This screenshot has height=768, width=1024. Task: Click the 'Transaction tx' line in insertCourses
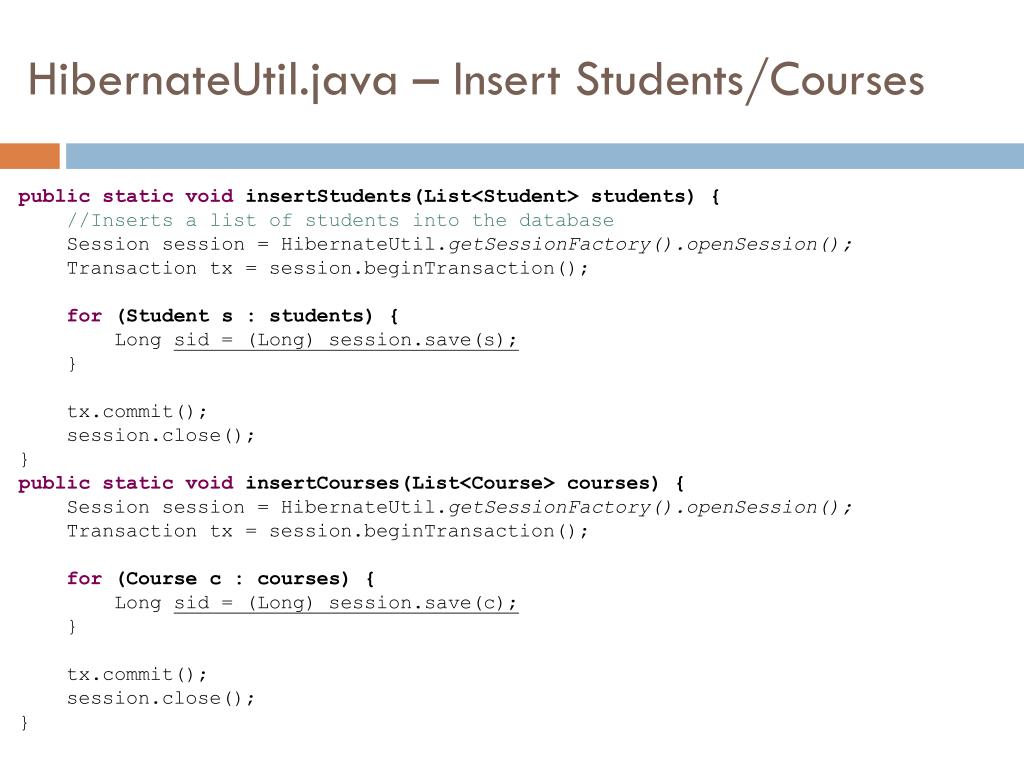pos(328,532)
